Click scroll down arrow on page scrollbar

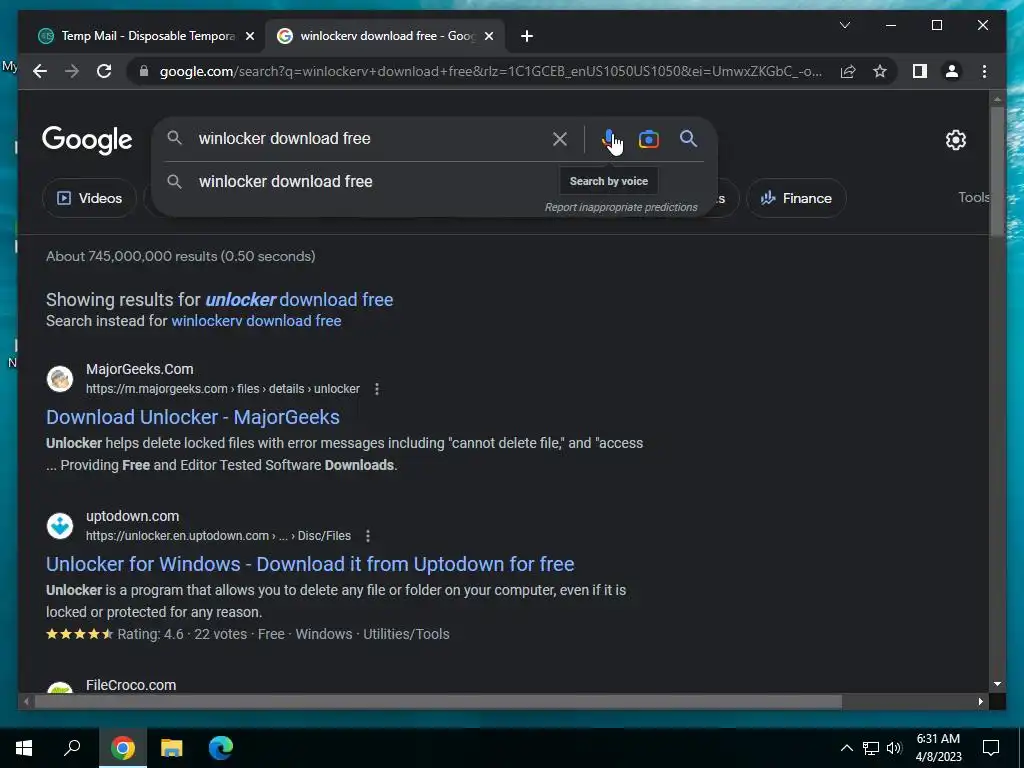coord(997,684)
